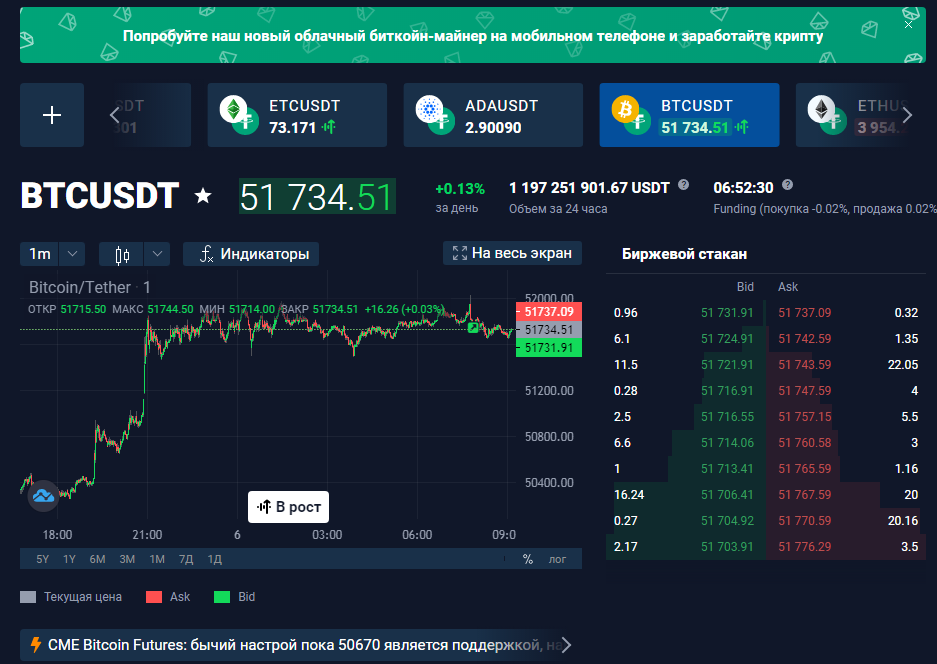The image size is (937, 664).
Task: Set chart range to 5Y
Action: 42,559
